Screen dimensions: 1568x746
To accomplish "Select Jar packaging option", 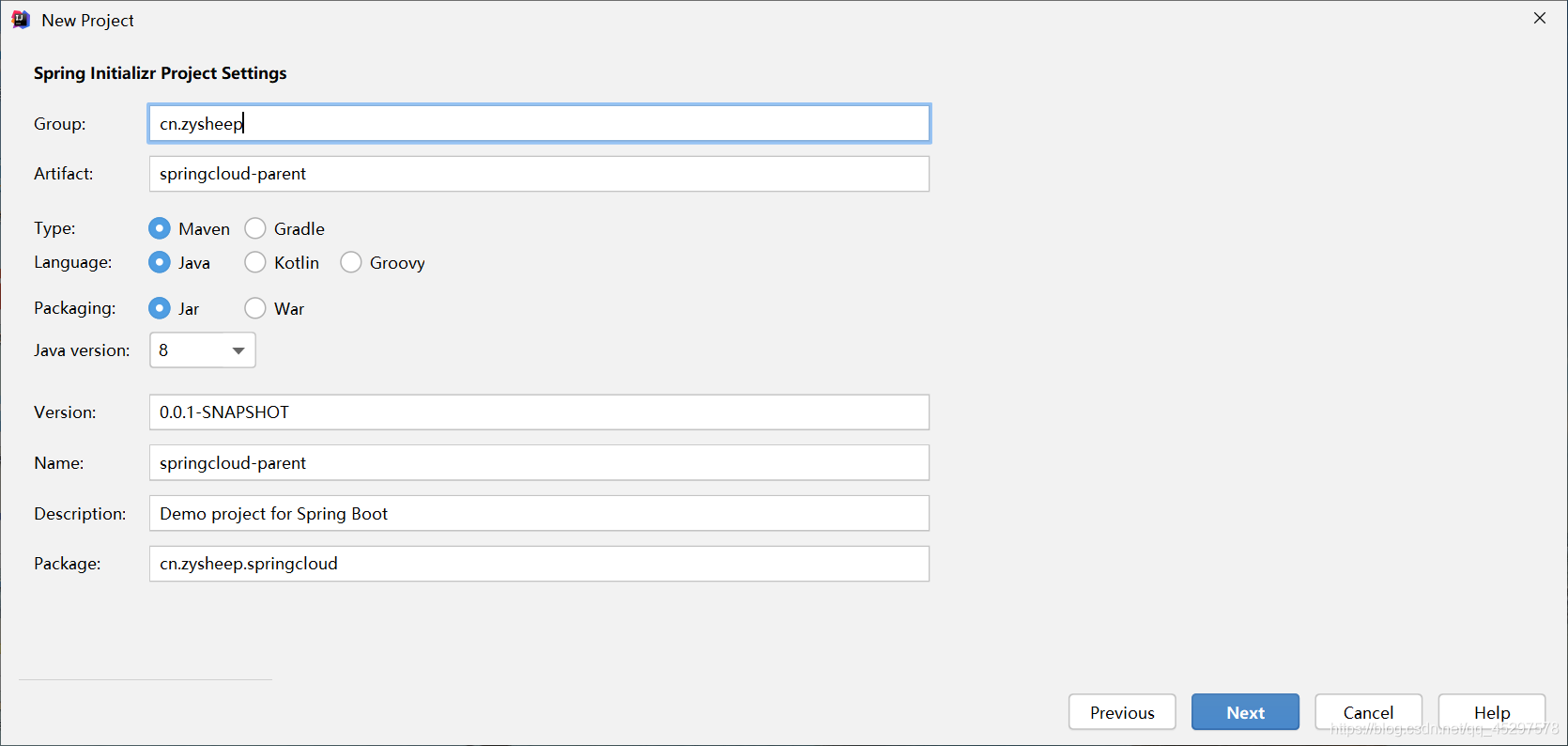I will 160,308.
